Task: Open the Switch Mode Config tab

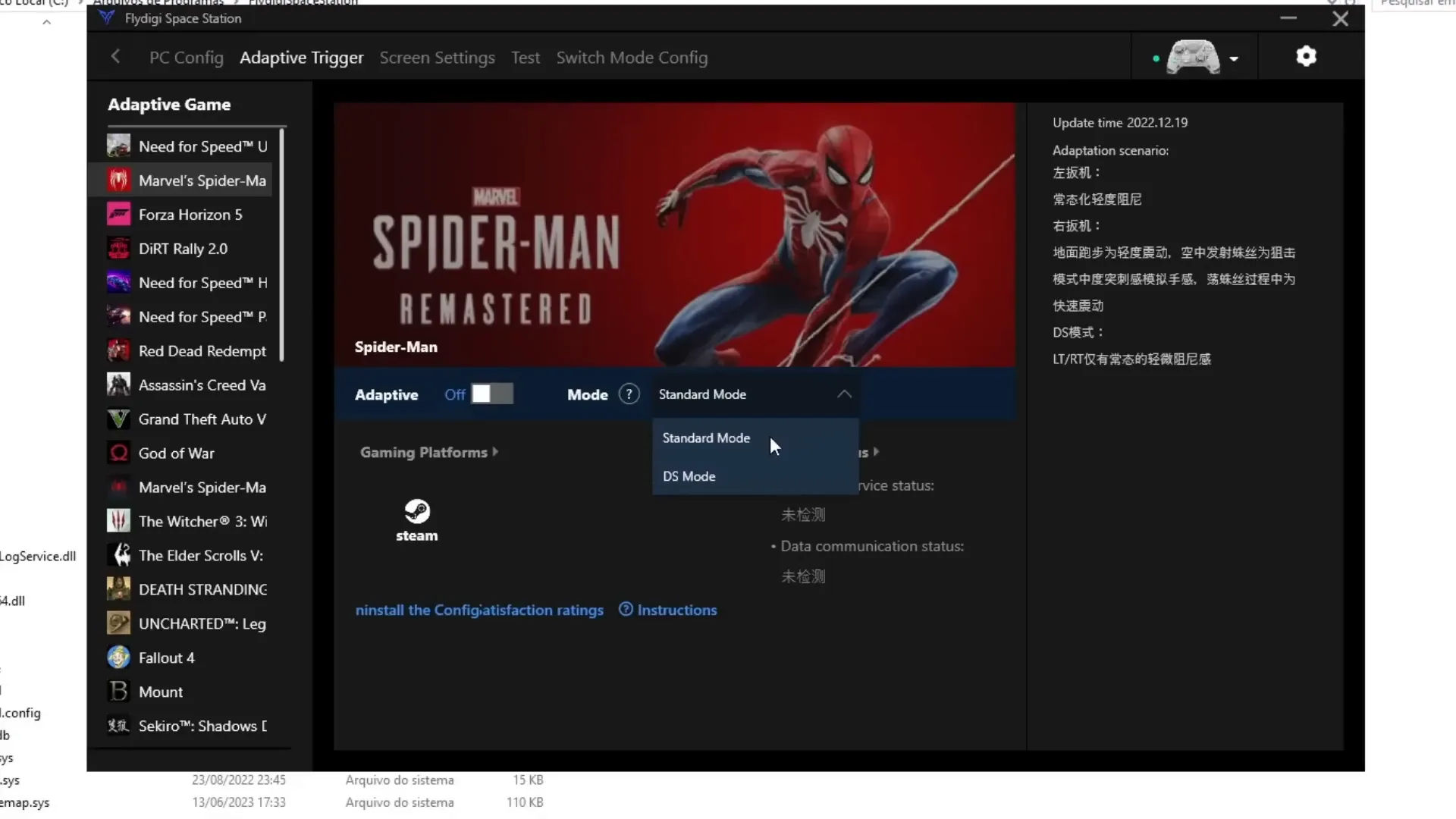Action: coord(632,58)
